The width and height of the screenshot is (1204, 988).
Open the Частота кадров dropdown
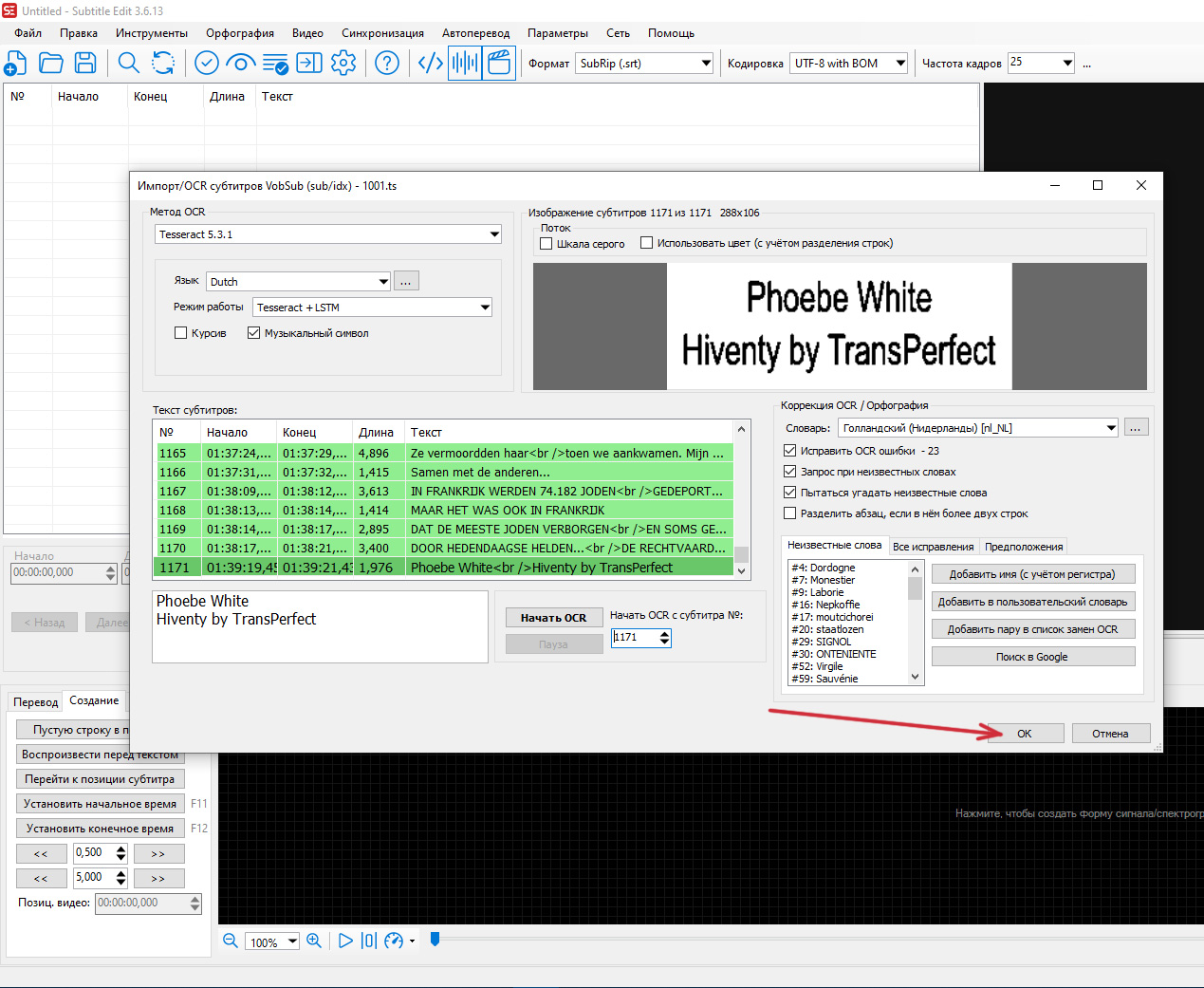tap(1067, 62)
